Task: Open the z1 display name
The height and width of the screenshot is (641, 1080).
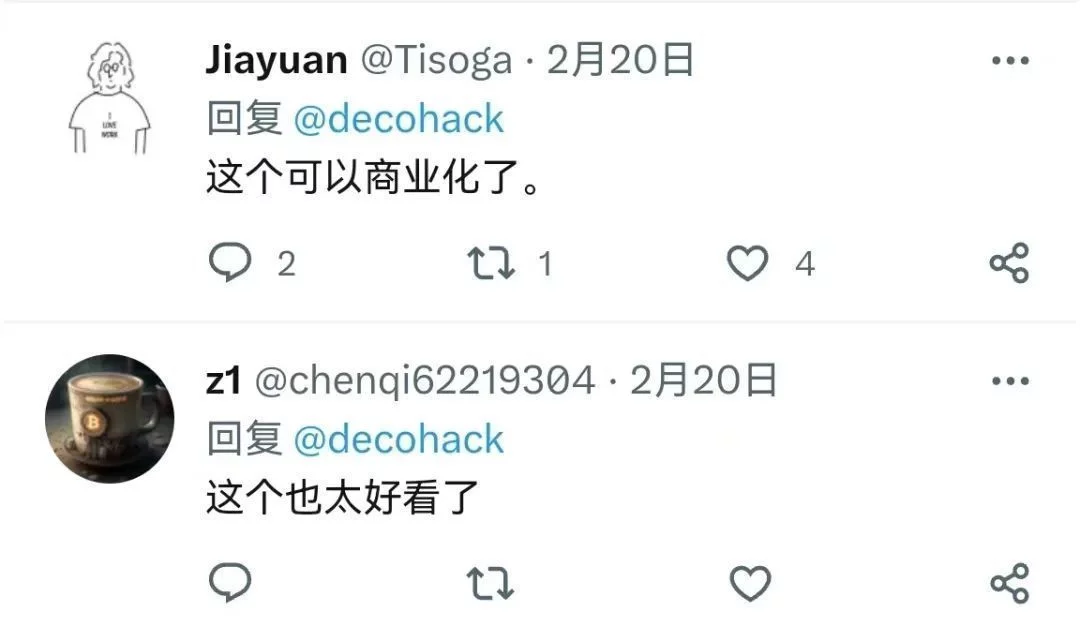Action: (224, 381)
